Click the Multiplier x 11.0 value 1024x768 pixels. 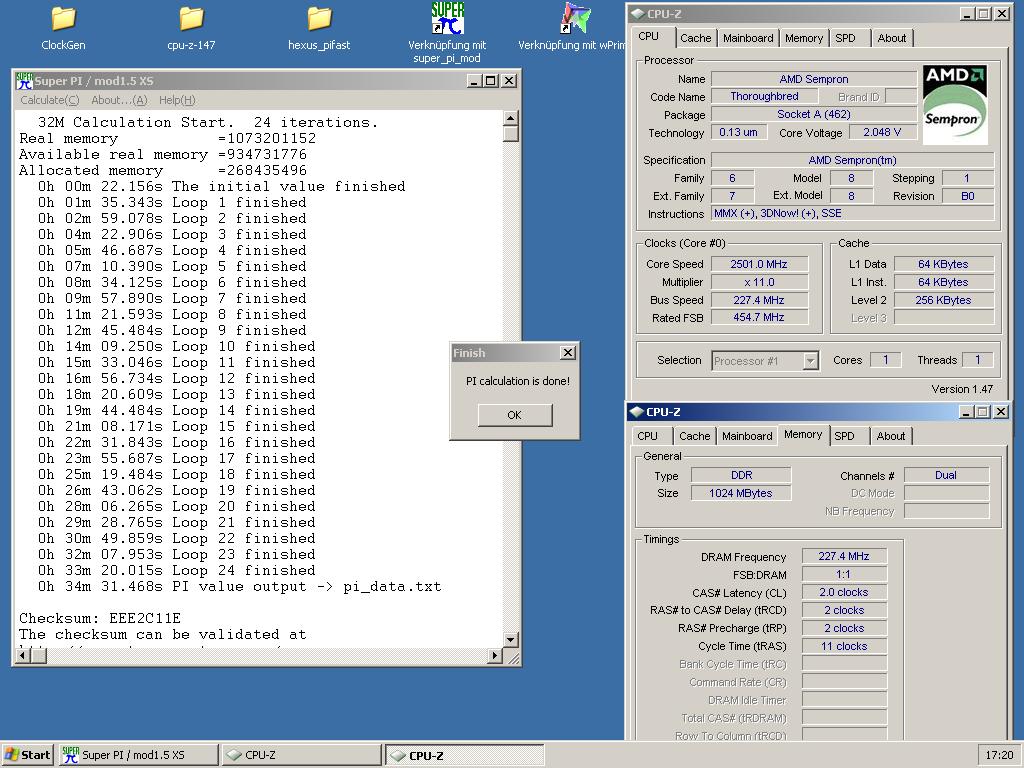click(760, 282)
